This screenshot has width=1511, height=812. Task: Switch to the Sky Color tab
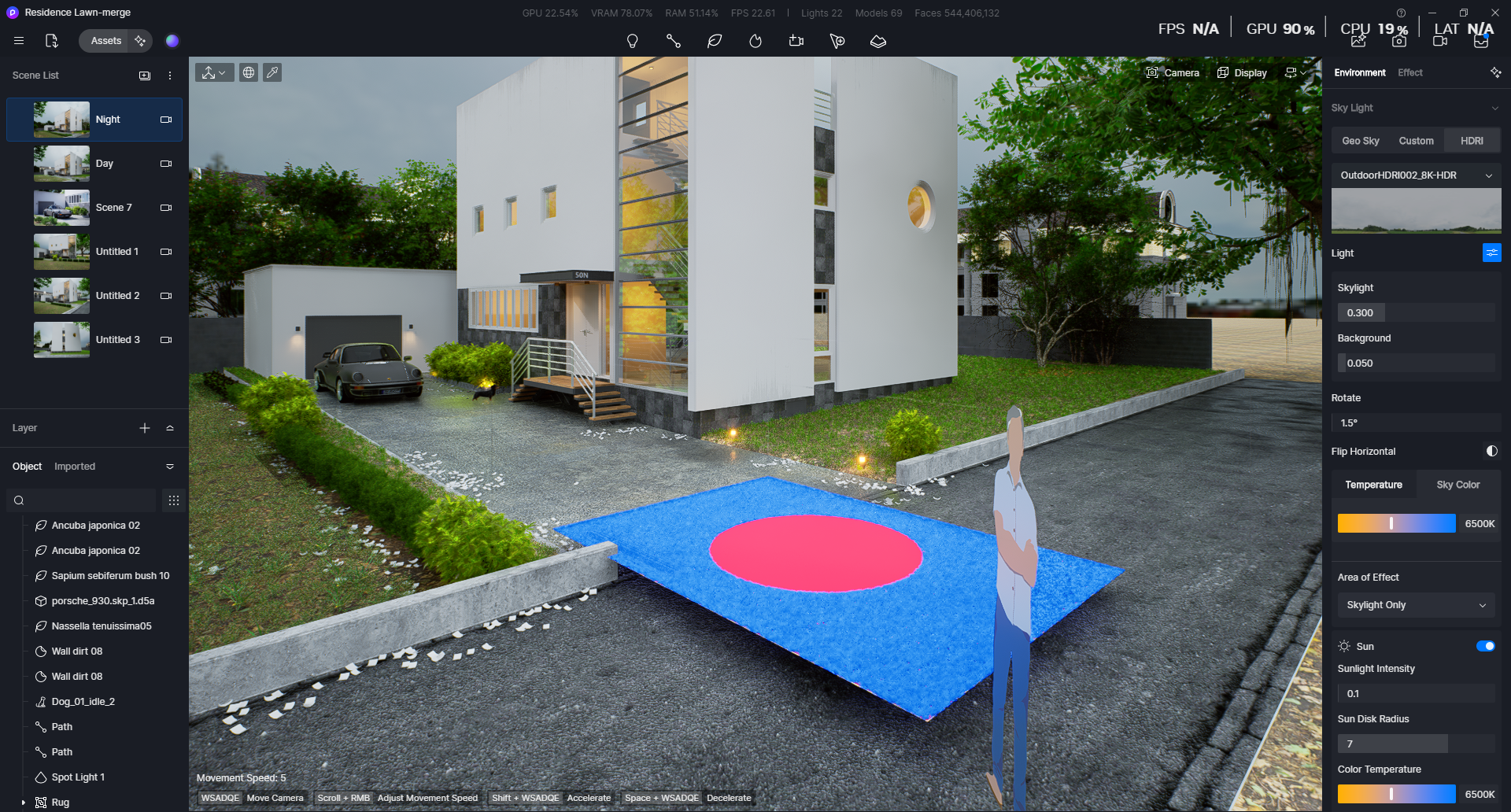point(1458,485)
